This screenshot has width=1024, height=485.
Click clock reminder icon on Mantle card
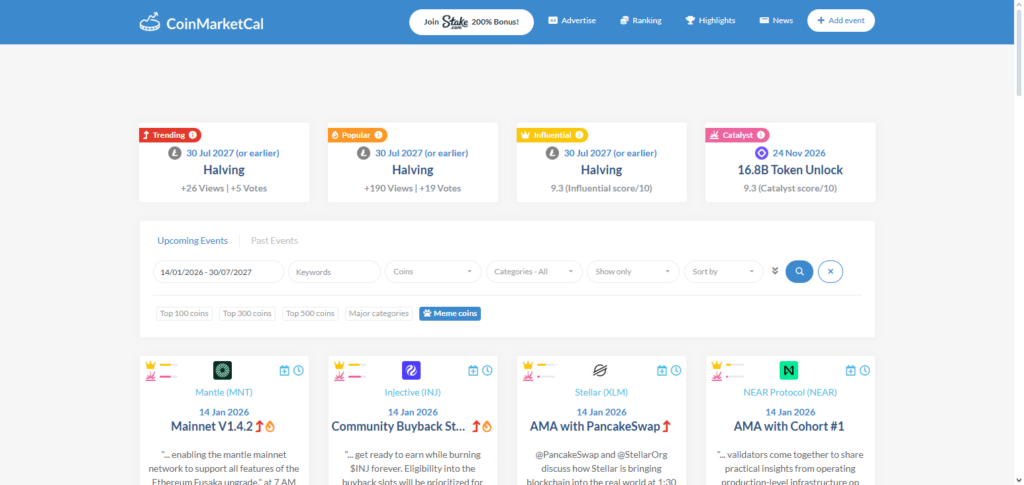(298, 371)
